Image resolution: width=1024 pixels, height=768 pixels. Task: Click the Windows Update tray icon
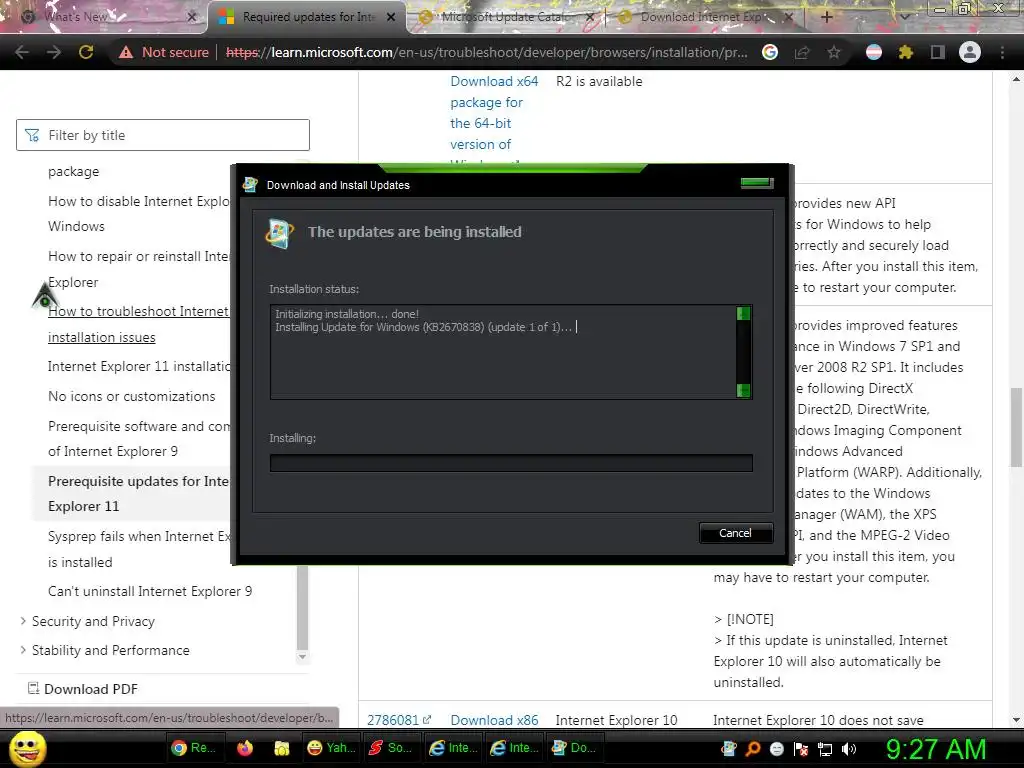pos(729,749)
